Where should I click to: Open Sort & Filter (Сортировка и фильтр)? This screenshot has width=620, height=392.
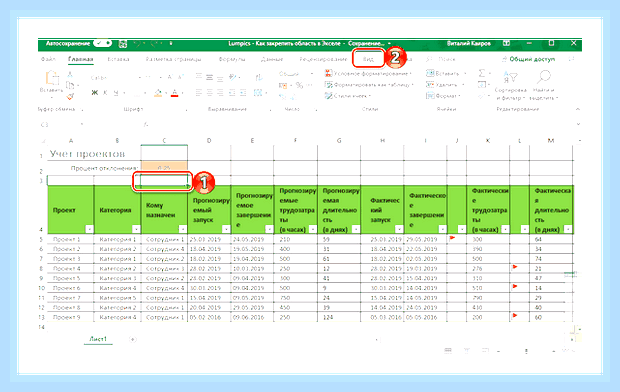[x=510, y=86]
